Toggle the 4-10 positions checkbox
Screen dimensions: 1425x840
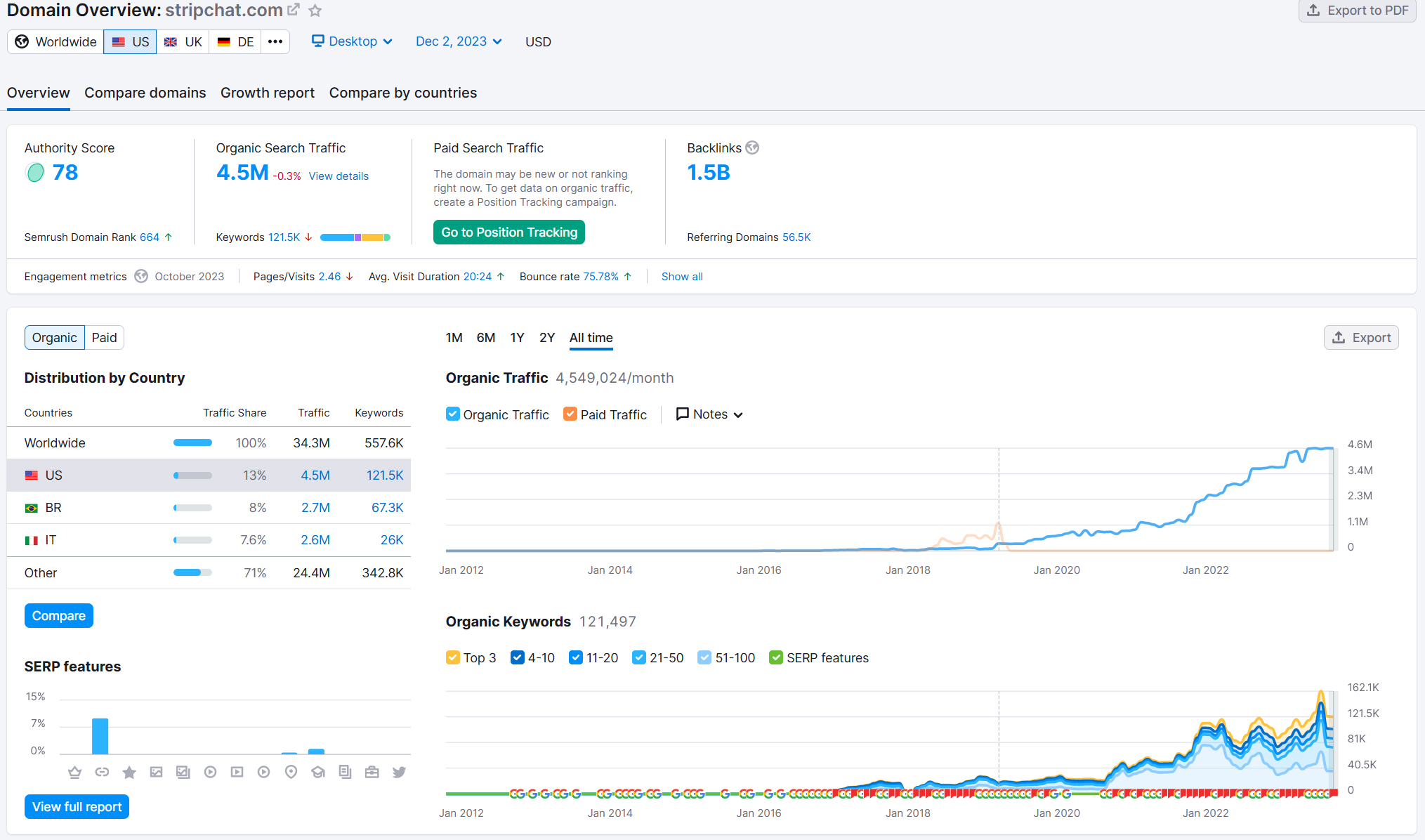518,657
